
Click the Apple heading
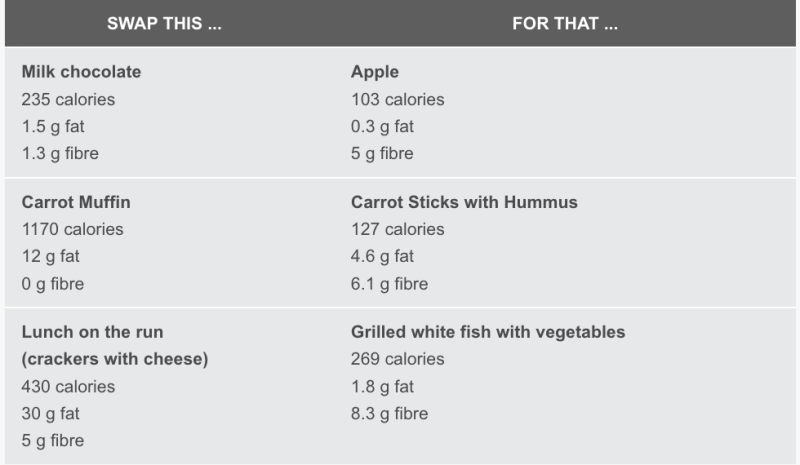(x=374, y=72)
